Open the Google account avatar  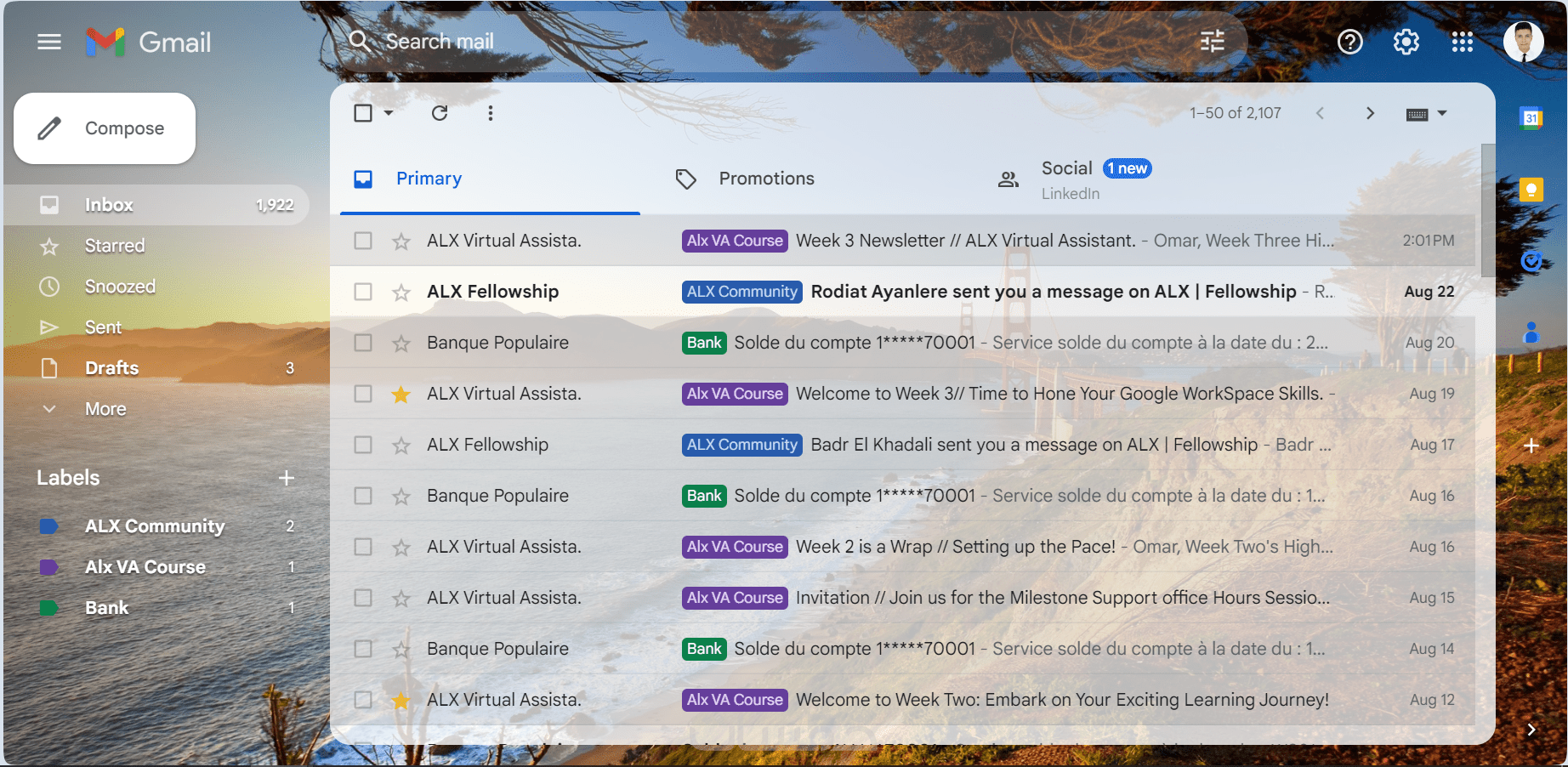pos(1524,42)
